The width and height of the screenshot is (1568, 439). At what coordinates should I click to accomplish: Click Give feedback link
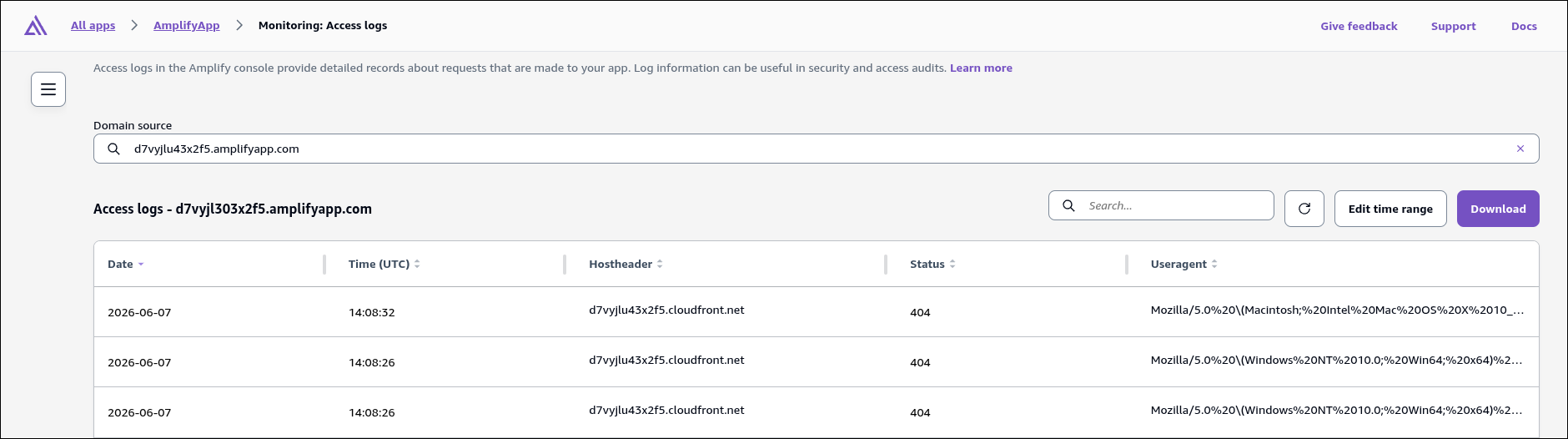[x=1359, y=26]
